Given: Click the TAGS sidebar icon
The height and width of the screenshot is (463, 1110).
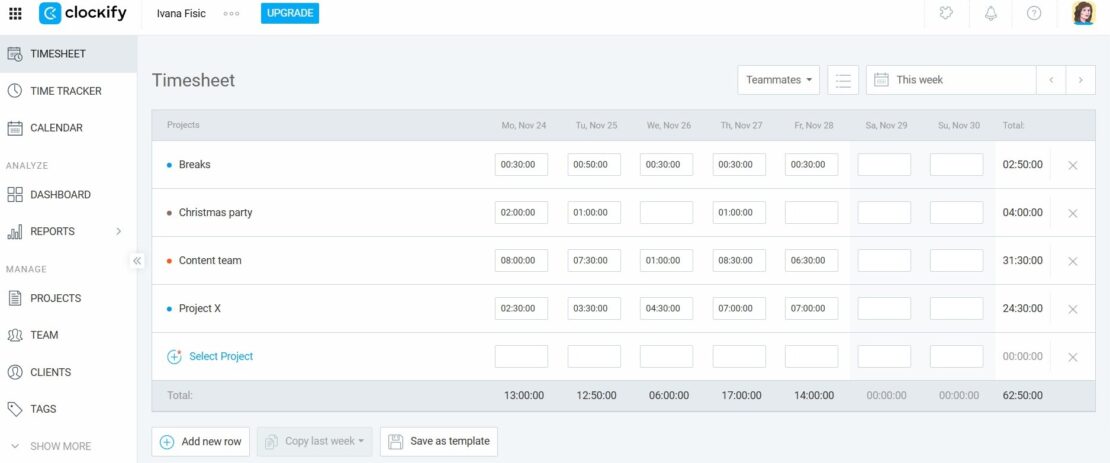Looking at the screenshot, I should (x=15, y=409).
